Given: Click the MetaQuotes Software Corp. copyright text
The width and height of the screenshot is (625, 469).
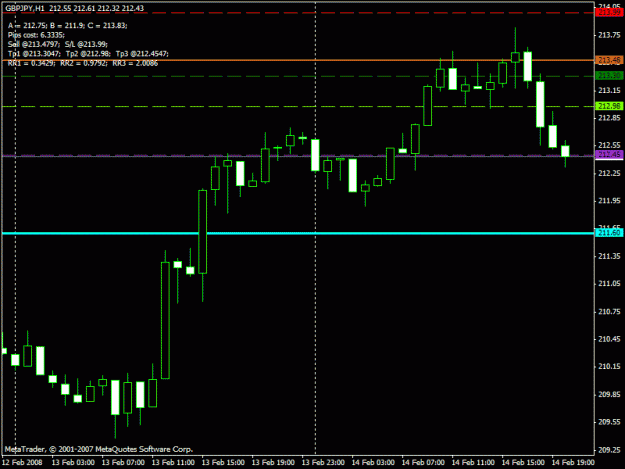Looking at the screenshot, I should pos(98,449).
